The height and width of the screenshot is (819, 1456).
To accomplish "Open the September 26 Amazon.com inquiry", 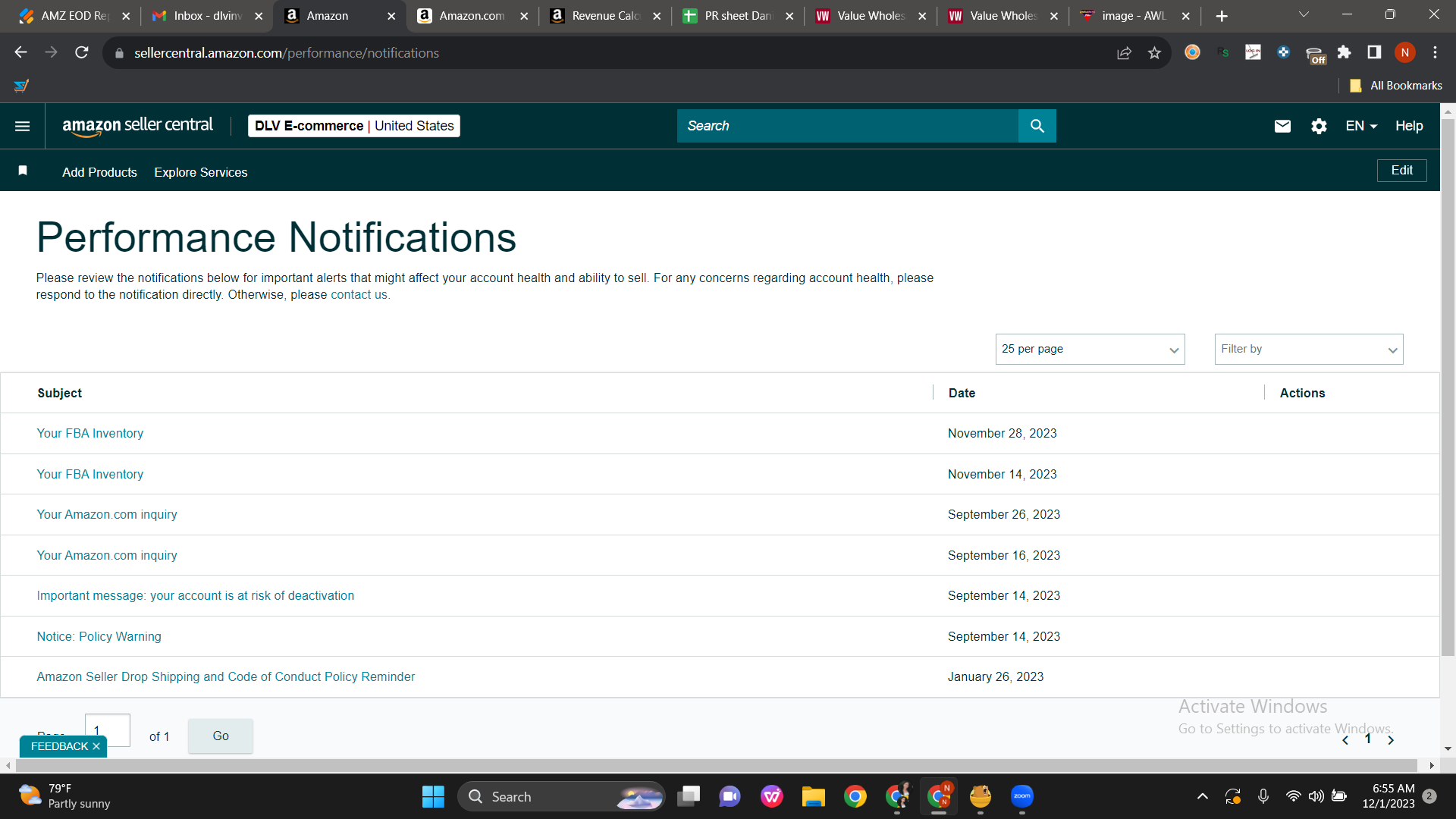I will click(107, 514).
